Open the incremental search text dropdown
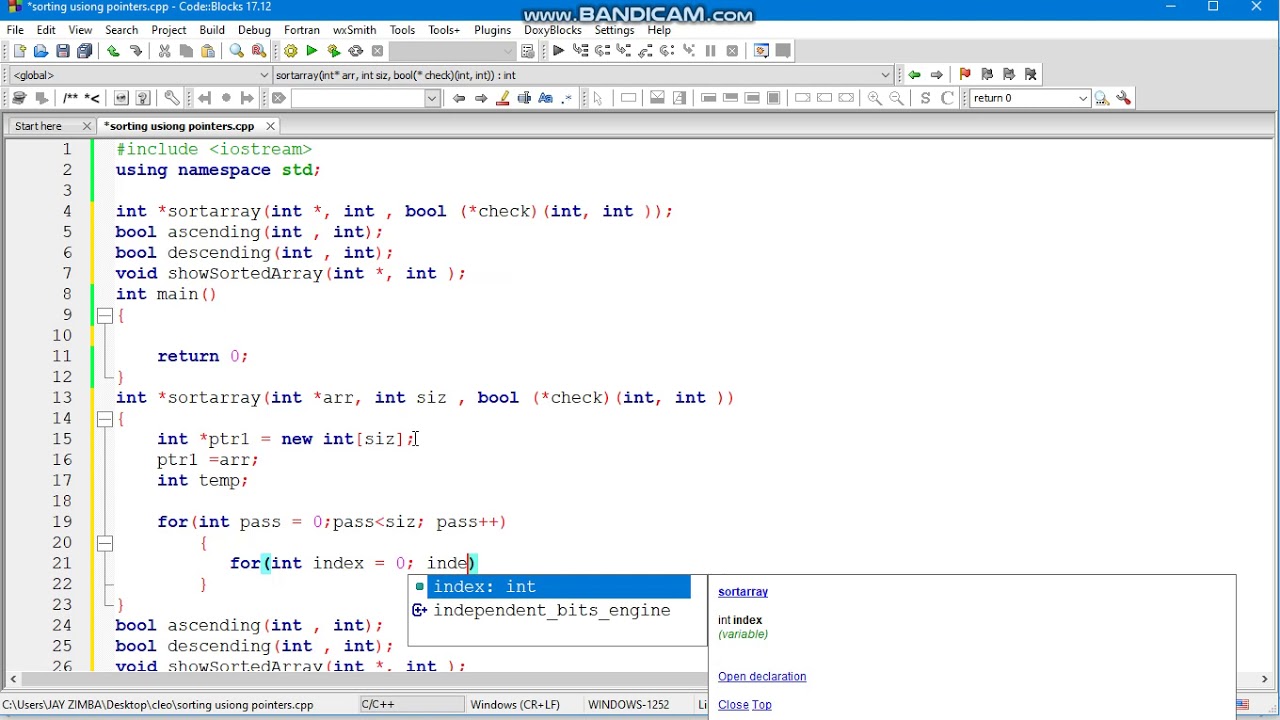1280x720 pixels. click(x=432, y=98)
